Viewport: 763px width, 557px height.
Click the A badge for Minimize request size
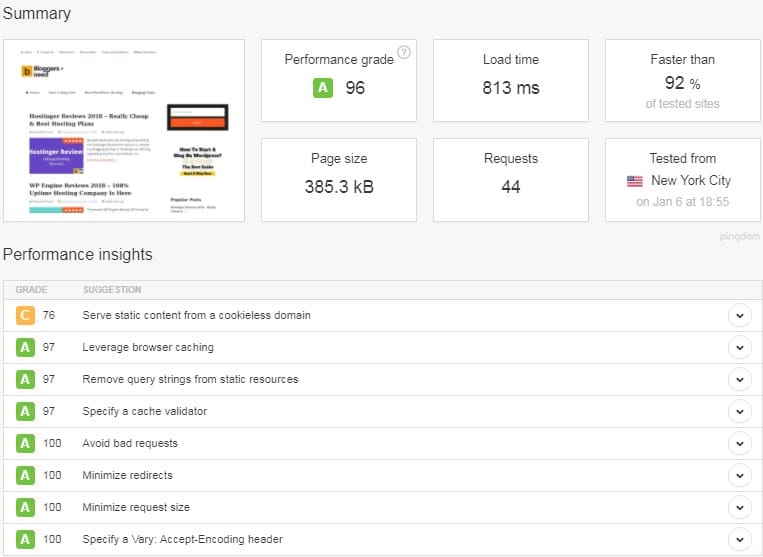click(25, 507)
